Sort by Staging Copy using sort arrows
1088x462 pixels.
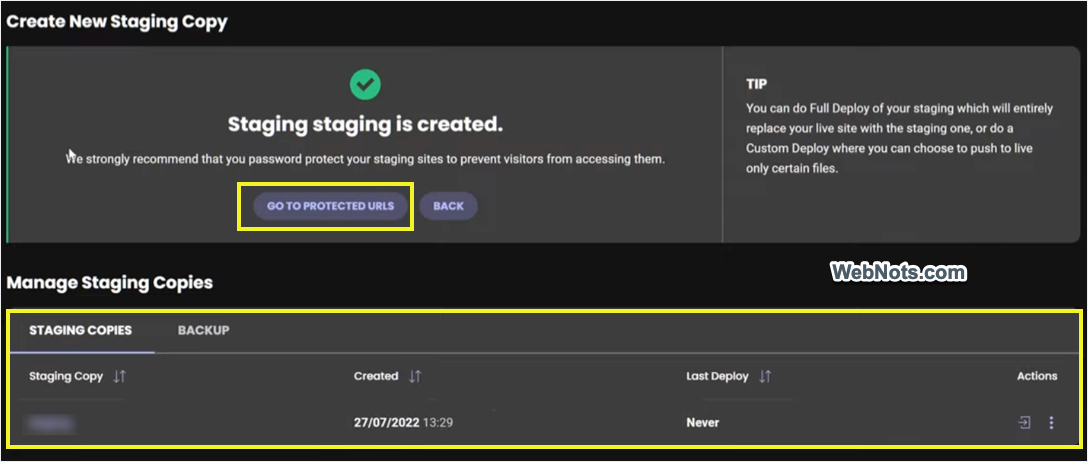pyautogui.click(x=120, y=376)
